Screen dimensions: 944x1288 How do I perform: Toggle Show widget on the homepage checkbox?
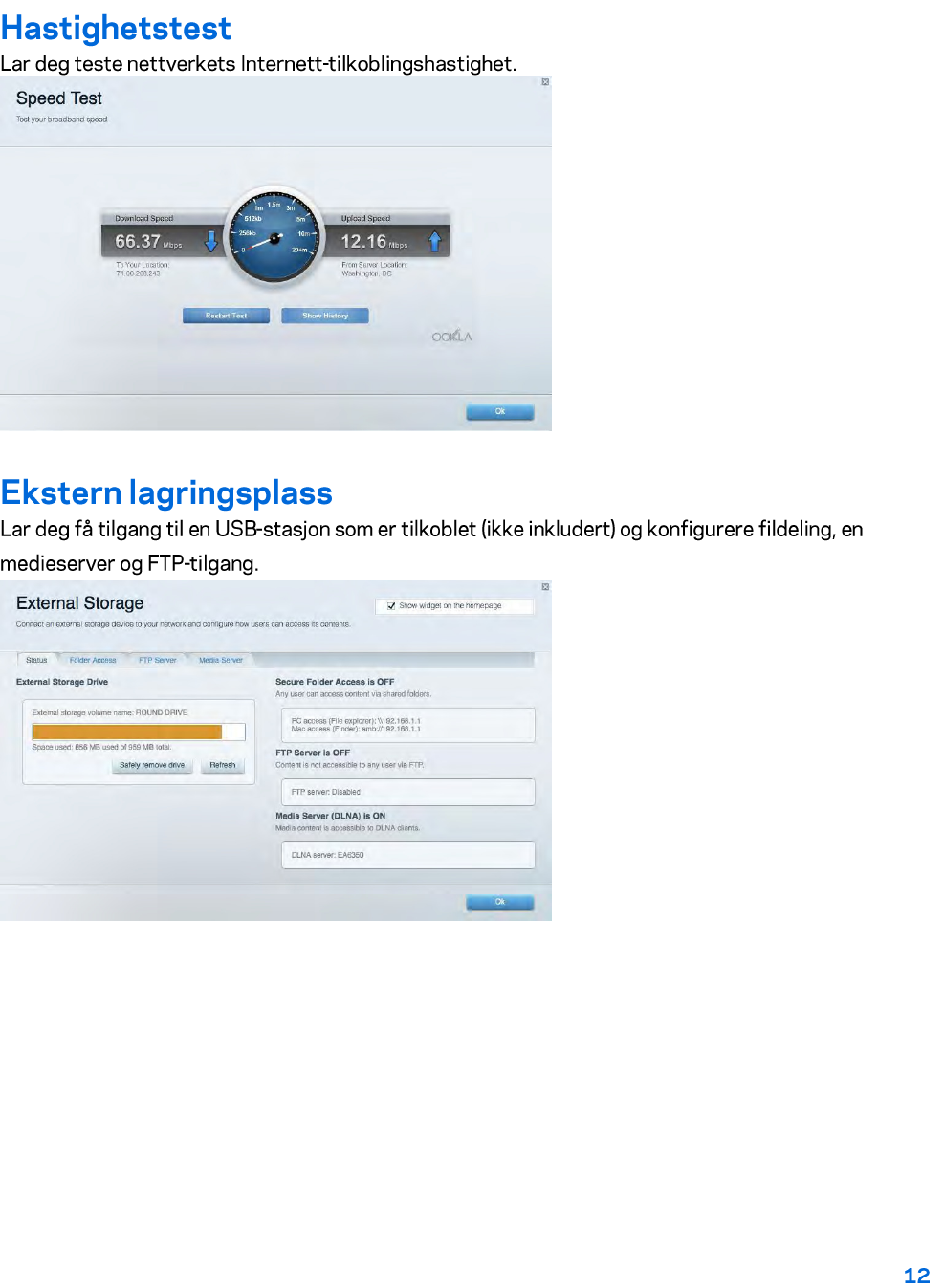pos(391,606)
